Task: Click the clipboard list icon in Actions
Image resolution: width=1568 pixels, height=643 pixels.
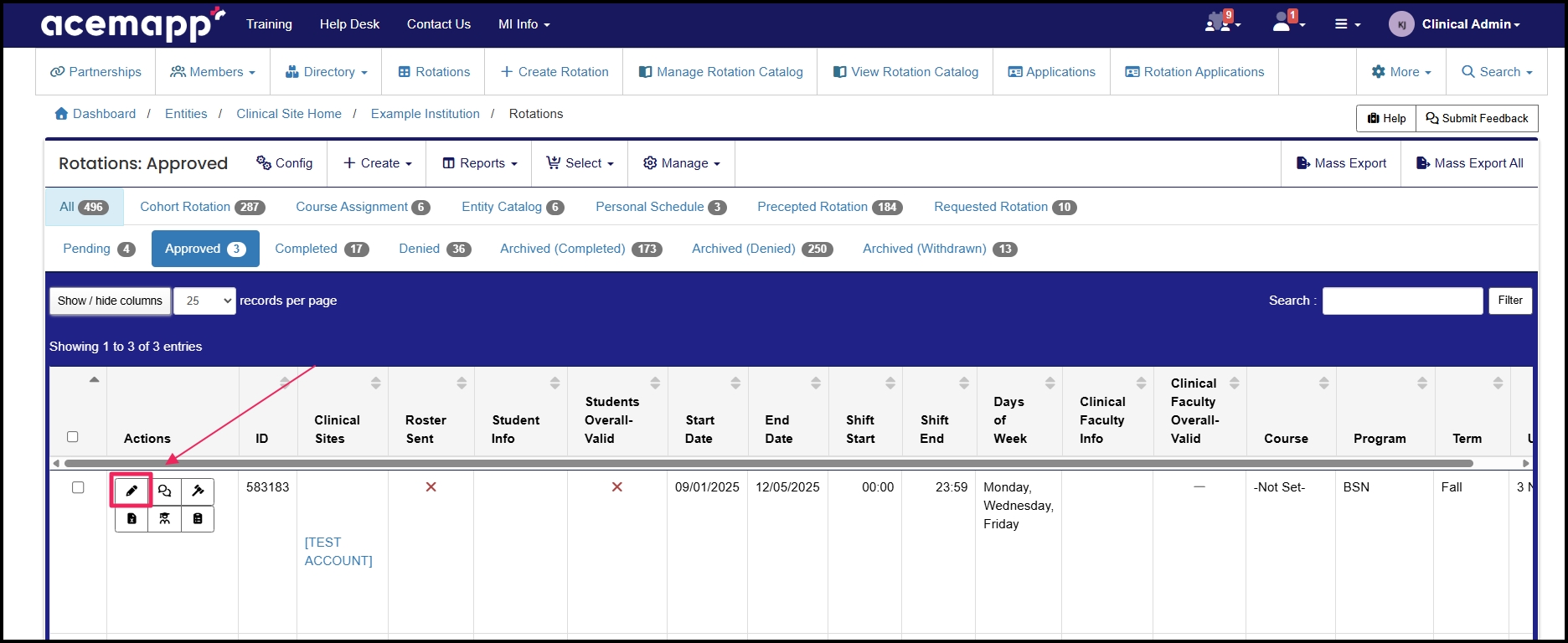Action: tap(198, 519)
